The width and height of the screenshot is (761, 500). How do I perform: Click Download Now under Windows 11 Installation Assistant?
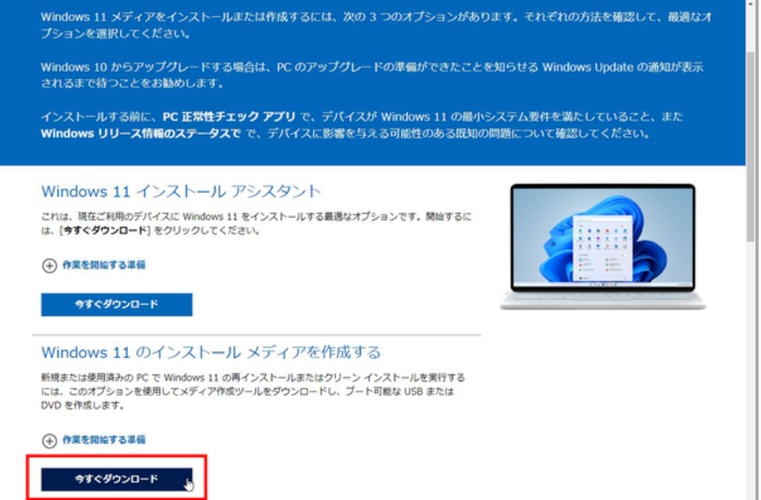116,304
